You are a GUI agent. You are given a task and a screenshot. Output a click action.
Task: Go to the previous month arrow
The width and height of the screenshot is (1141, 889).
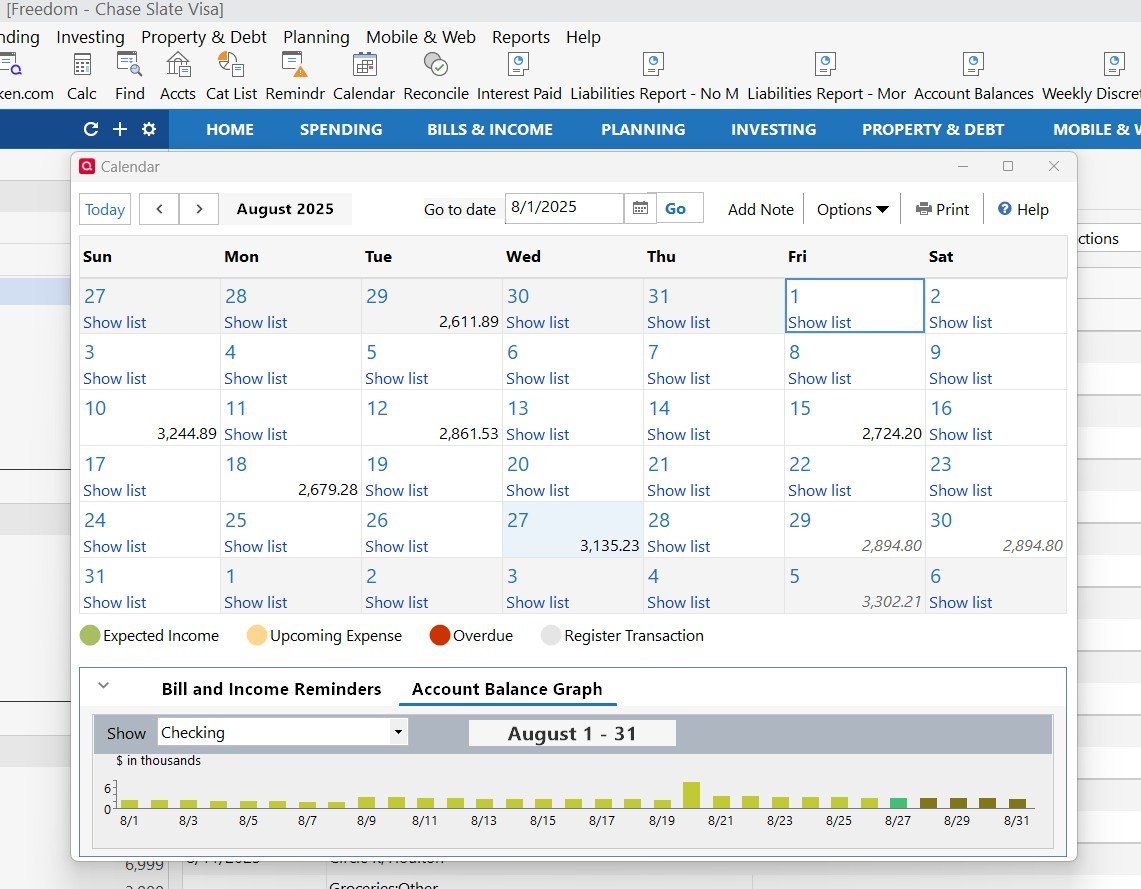159,209
